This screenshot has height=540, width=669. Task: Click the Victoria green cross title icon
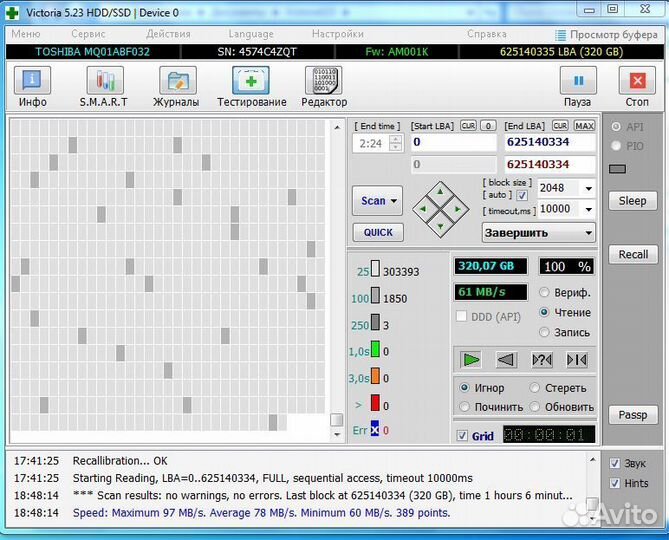pyautogui.click(x=12, y=12)
